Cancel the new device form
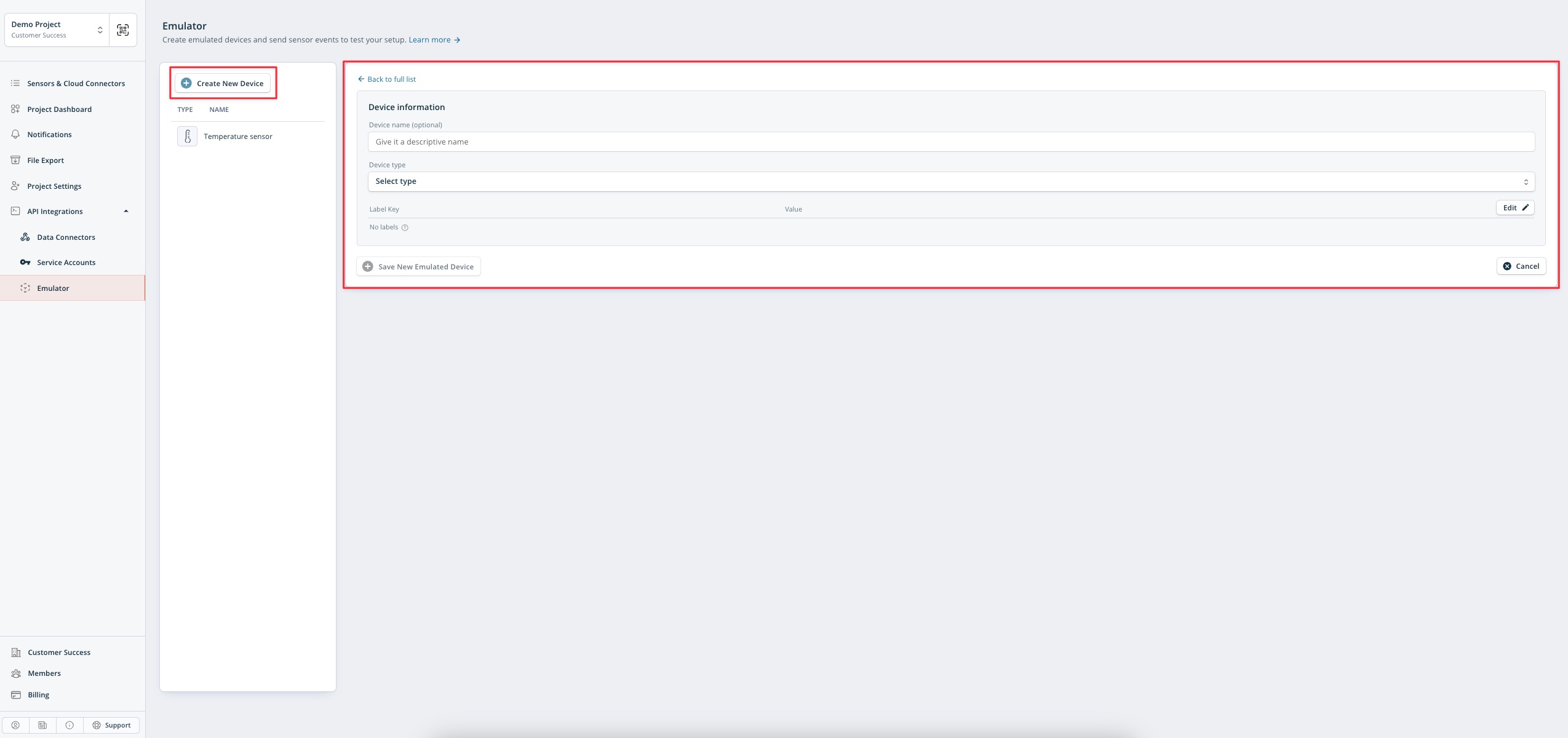Screen dimensions: 1568x738 tap(1521, 266)
